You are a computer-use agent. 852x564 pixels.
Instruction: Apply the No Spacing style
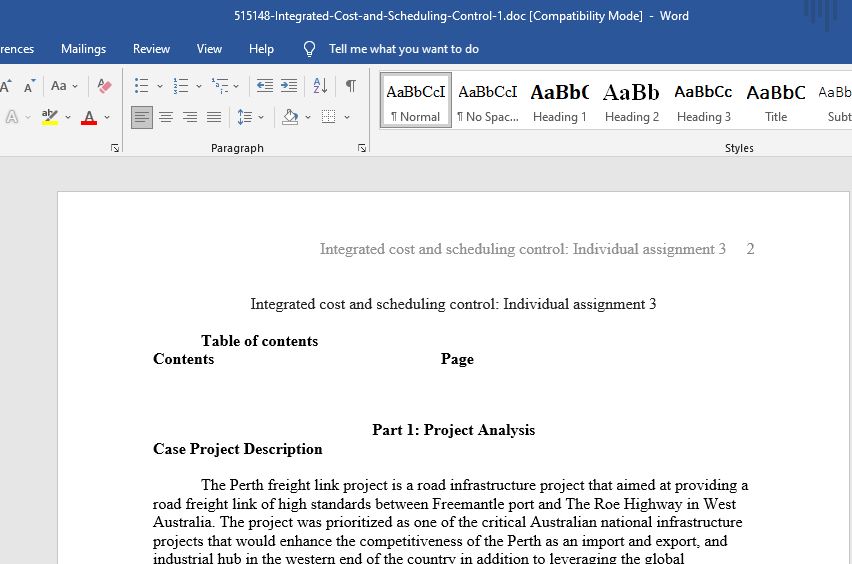488,101
